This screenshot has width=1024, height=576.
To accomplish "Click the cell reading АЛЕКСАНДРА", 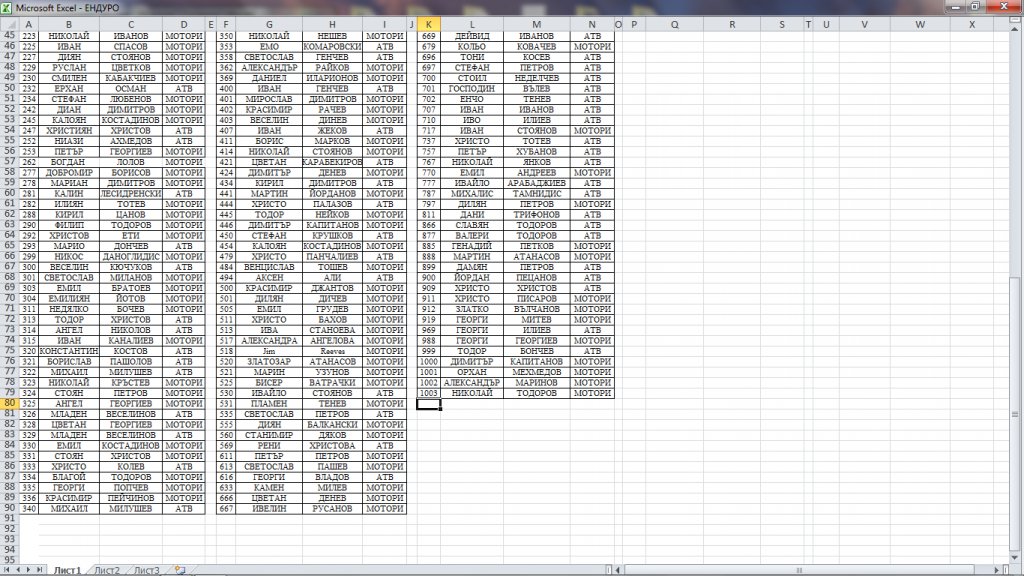I will [268, 340].
